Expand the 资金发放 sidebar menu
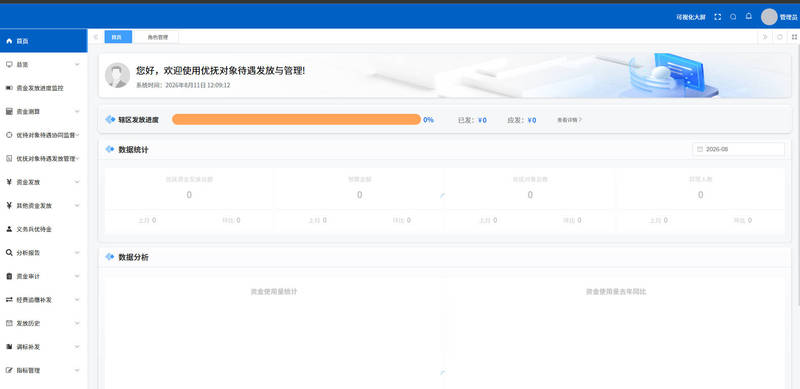Viewport: 800px width, 389px height. click(x=43, y=182)
